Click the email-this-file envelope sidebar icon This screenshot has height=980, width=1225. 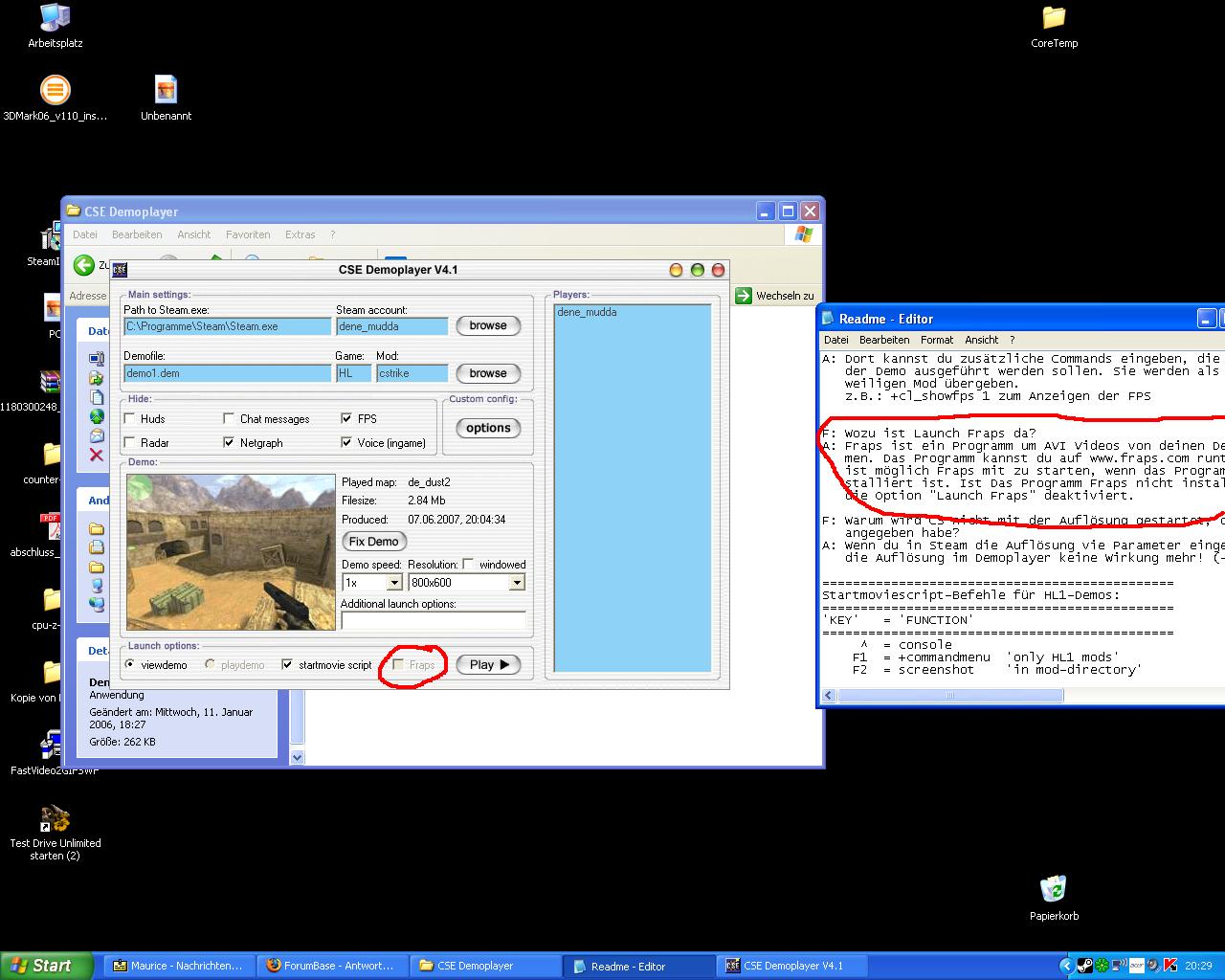(x=97, y=435)
